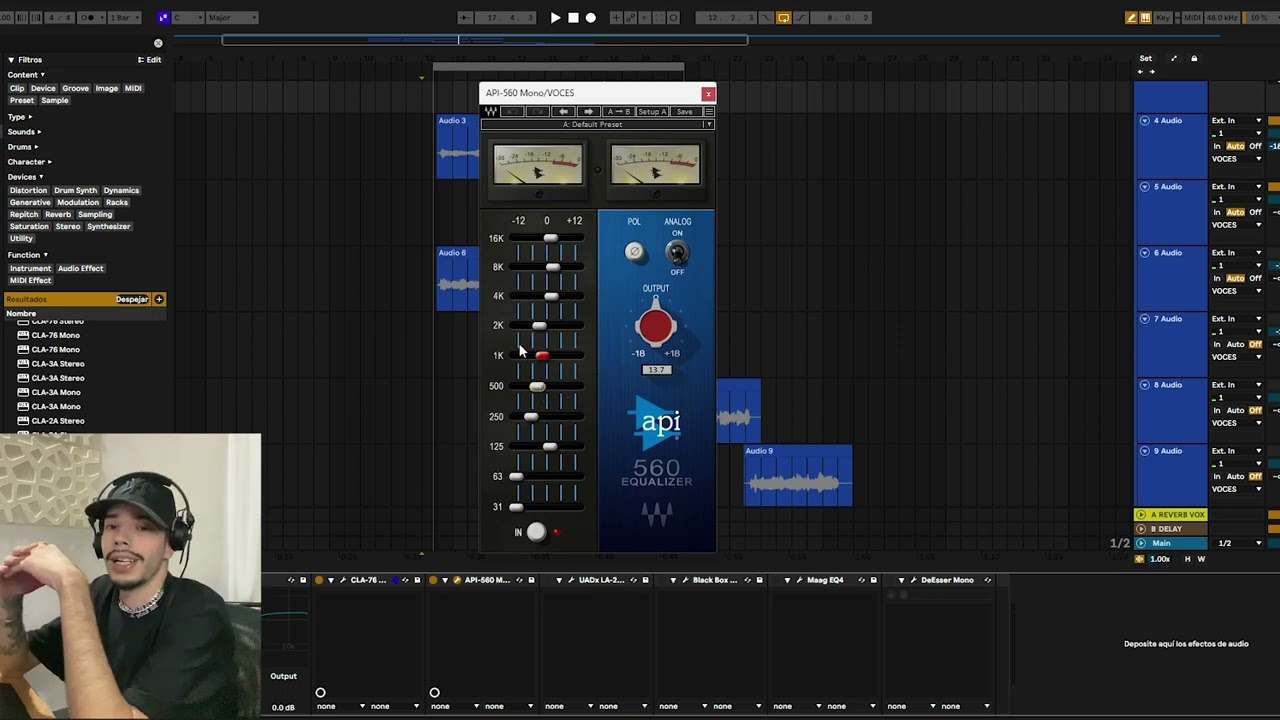
Task: Select the Clip content filter tag
Action: [17, 88]
